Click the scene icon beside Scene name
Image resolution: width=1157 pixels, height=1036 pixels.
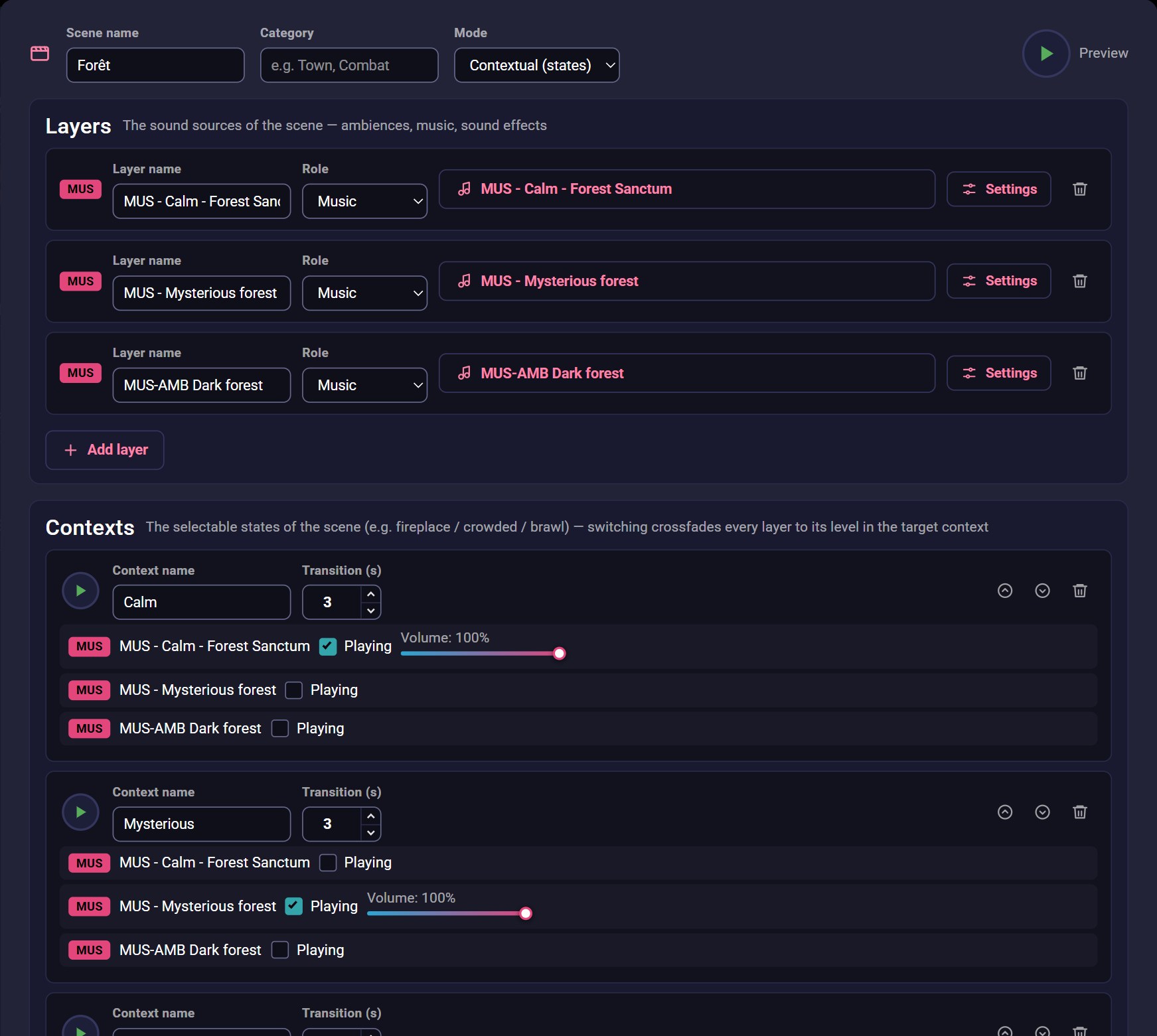[x=40, y=53]
